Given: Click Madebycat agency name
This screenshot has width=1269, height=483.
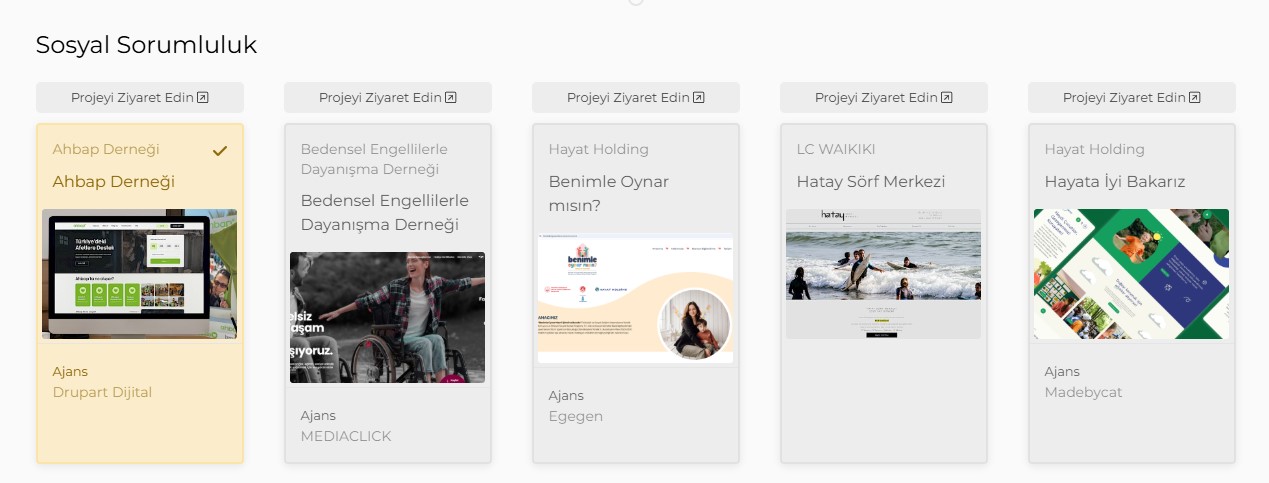Looking at the screenshot, I should tap(1083, 392).
